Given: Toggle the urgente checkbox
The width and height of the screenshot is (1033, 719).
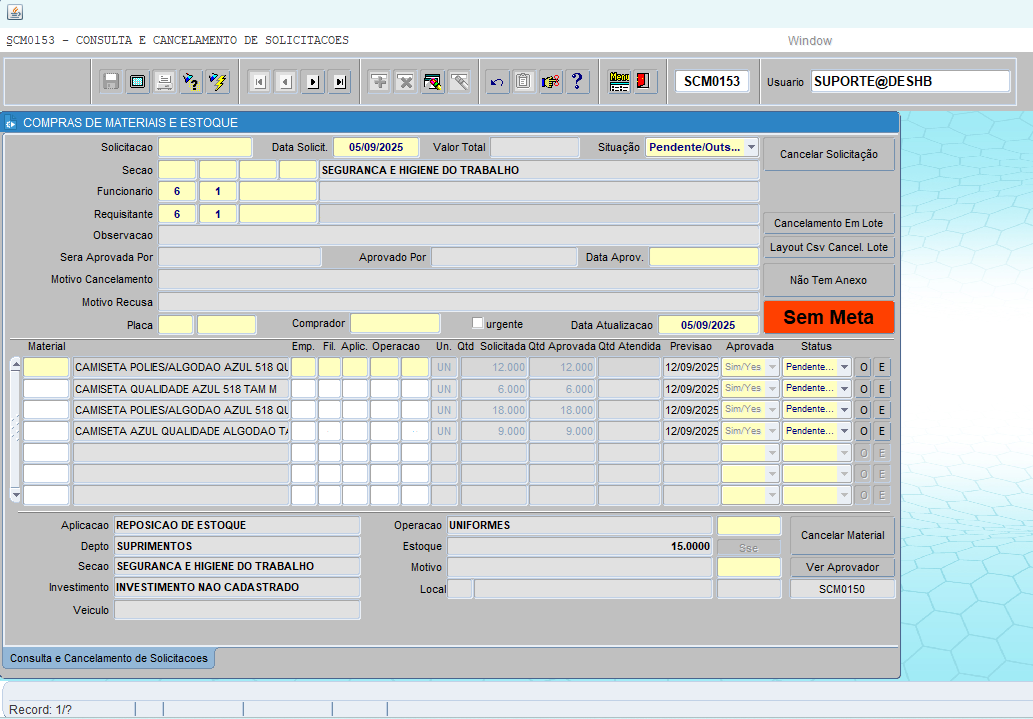Looking at the screenshot, I should pyautogui.click(x=478, y=323).
